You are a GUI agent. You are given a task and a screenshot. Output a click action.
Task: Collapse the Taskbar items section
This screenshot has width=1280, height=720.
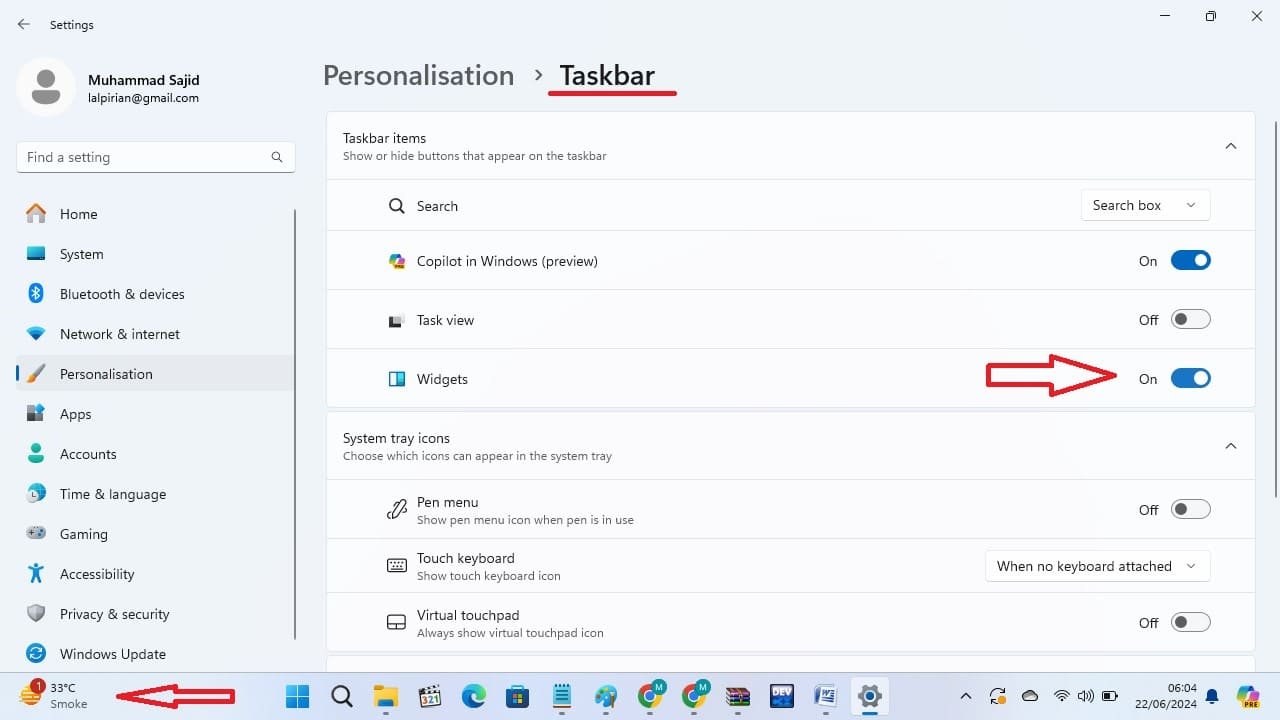point(1231,146)
